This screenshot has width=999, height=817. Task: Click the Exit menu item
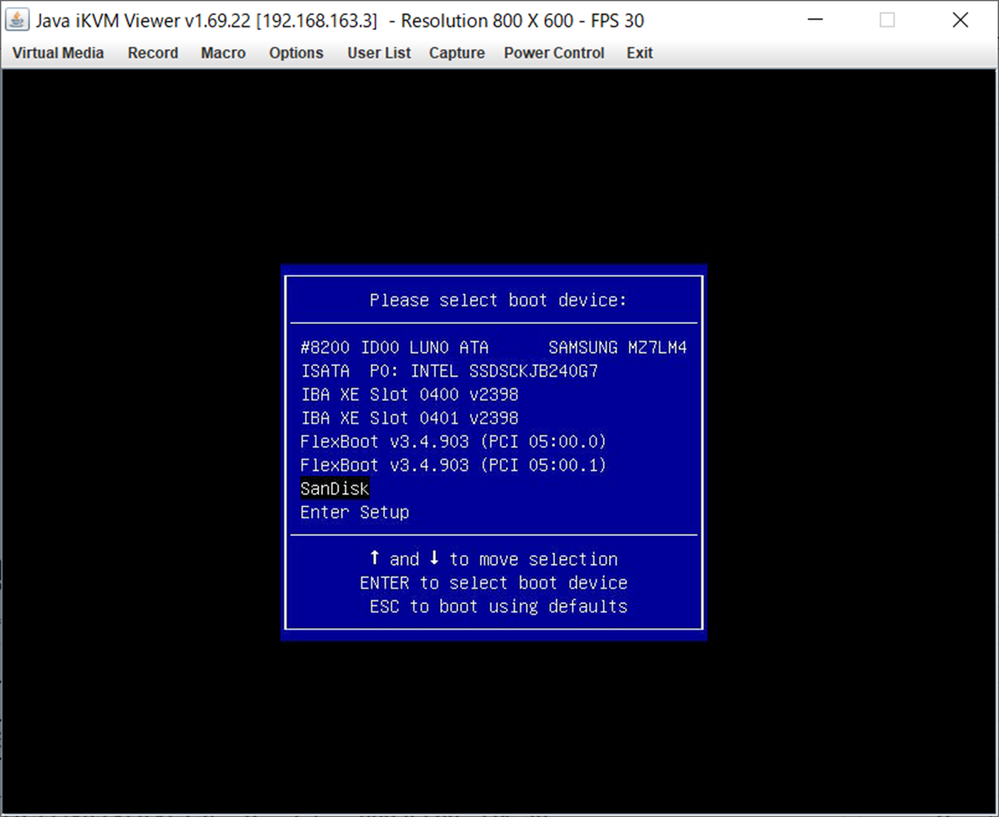pos(640,53)
